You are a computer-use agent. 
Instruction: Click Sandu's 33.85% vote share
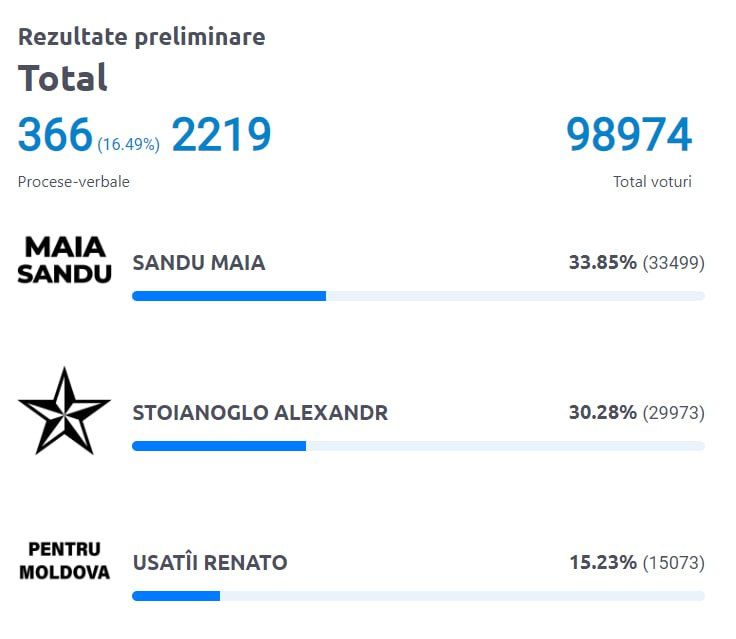(602, 263)
